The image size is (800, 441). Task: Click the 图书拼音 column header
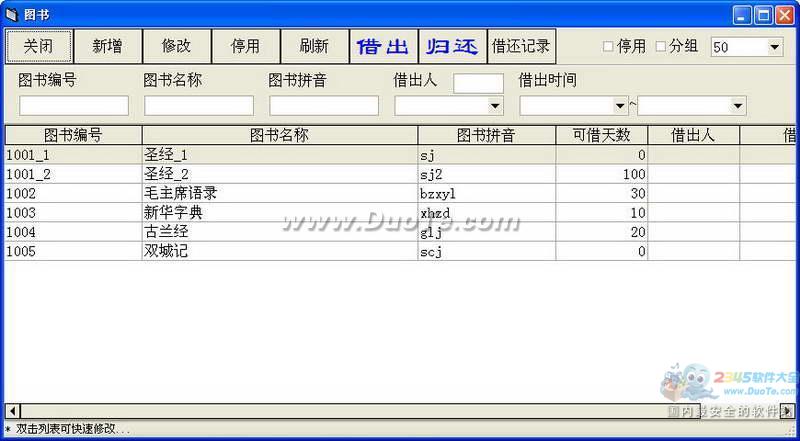tap(487, 135)
